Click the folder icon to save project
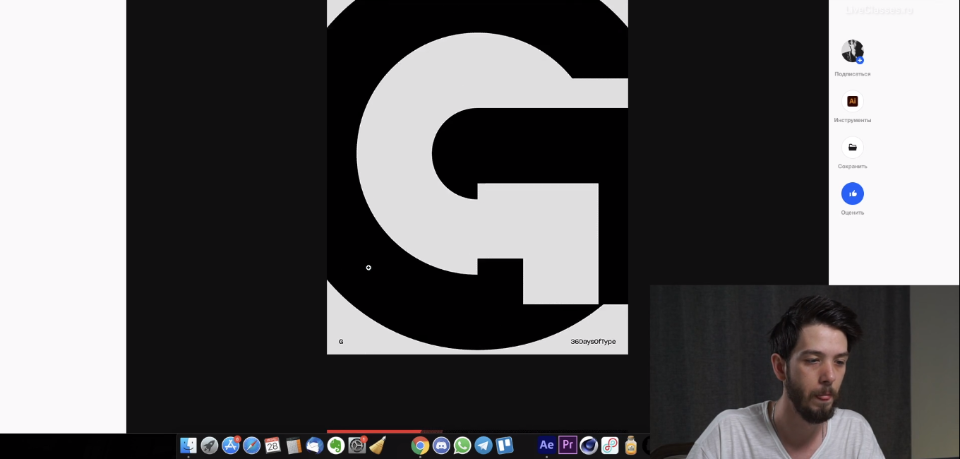This screenshot has width=960, height=459. coord(852,147)
